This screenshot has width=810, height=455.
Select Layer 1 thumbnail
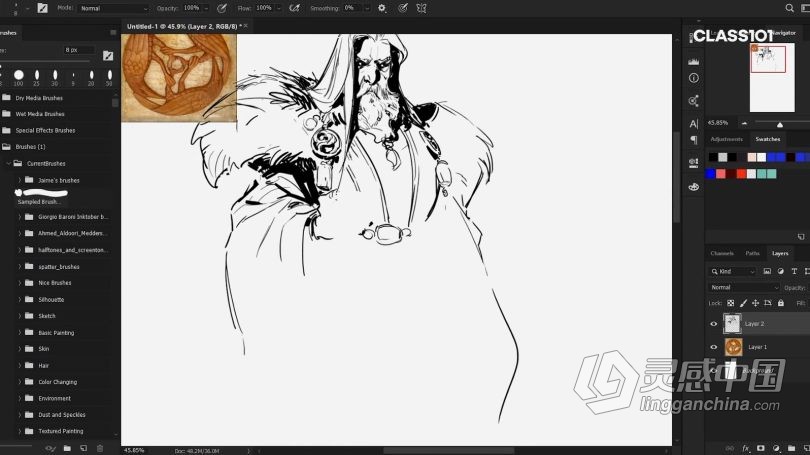pyautogui.click(x=734, y=347)
